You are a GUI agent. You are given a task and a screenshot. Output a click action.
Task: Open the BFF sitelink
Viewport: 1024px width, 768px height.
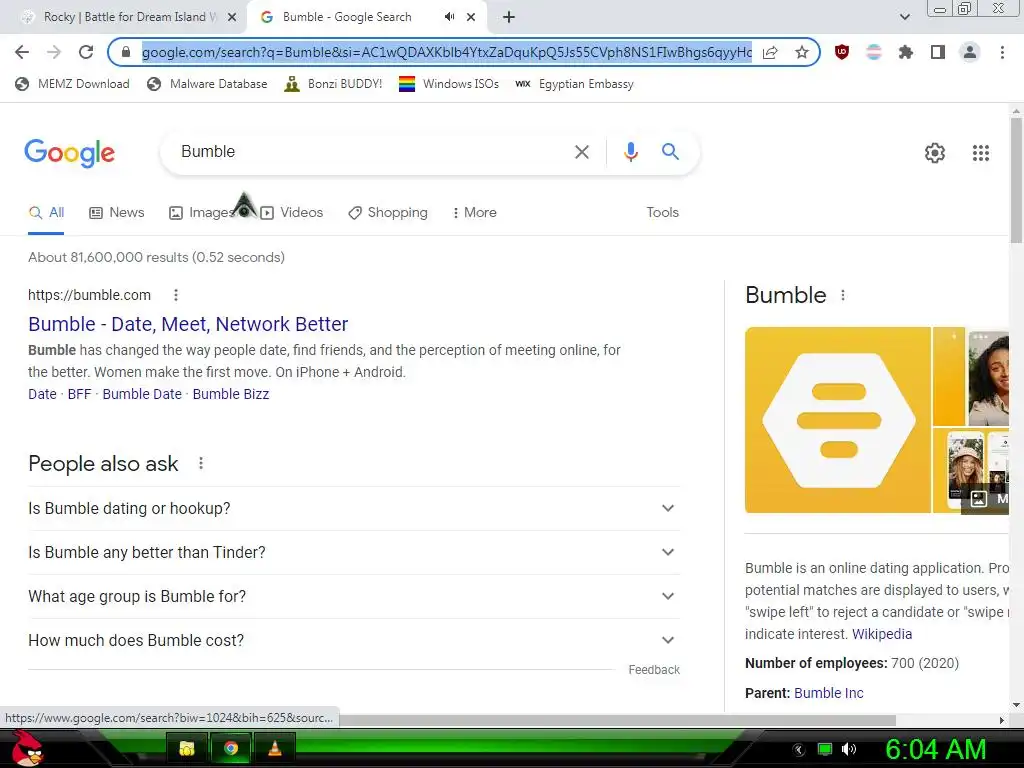point(79,394)
